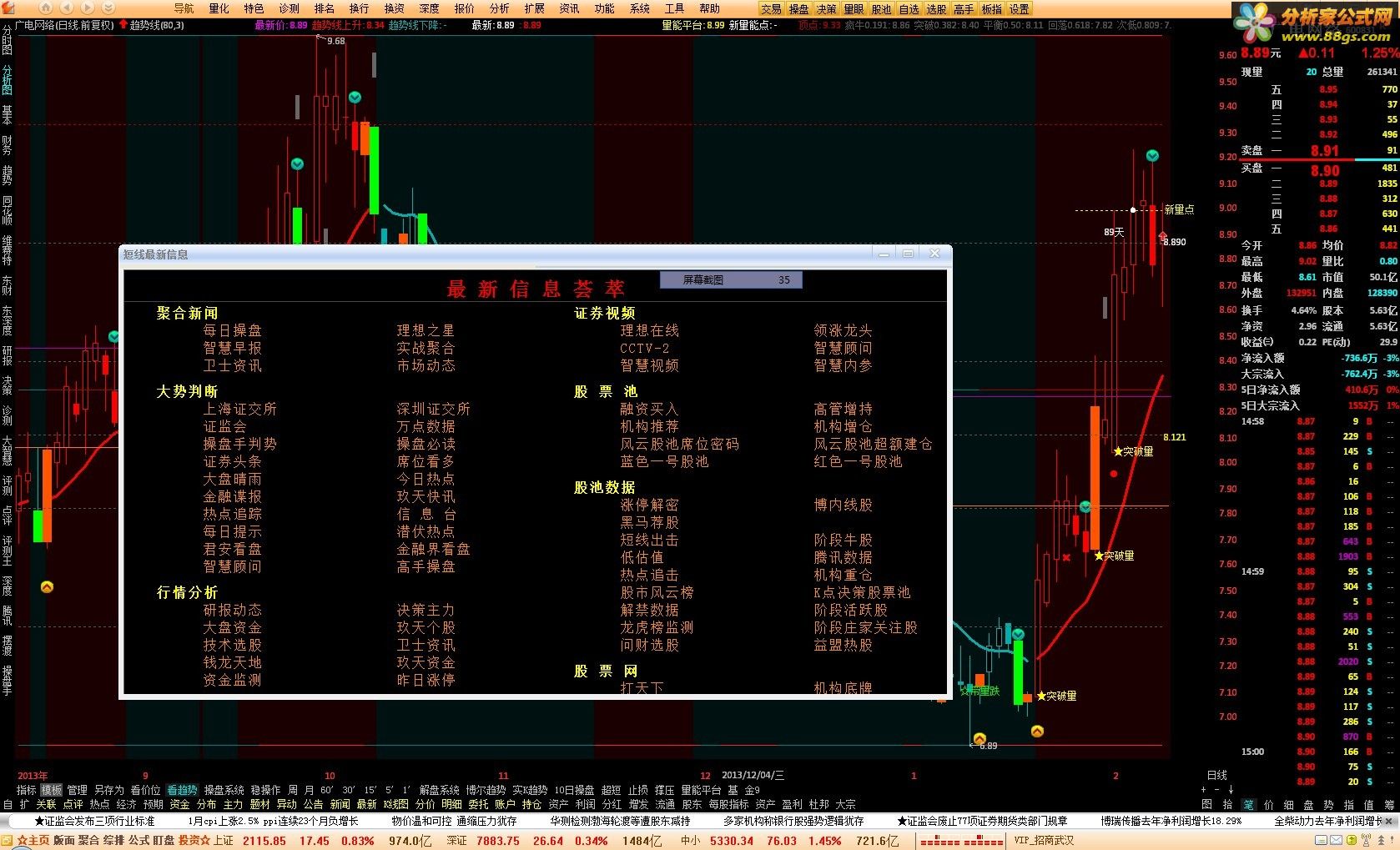
Task: Open 每日操盘 in the info dialog
Action: (x=232, y=330)
